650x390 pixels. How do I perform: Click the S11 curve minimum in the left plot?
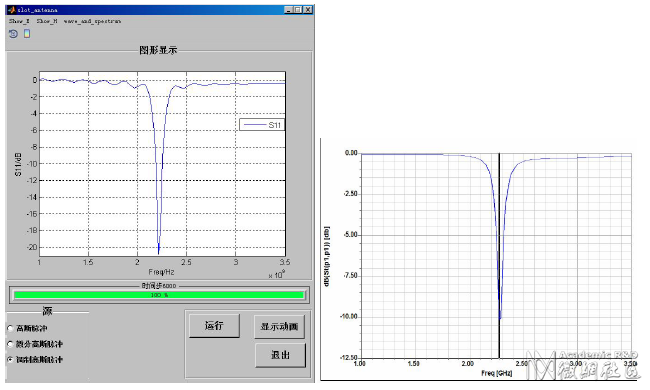[159, 252]
